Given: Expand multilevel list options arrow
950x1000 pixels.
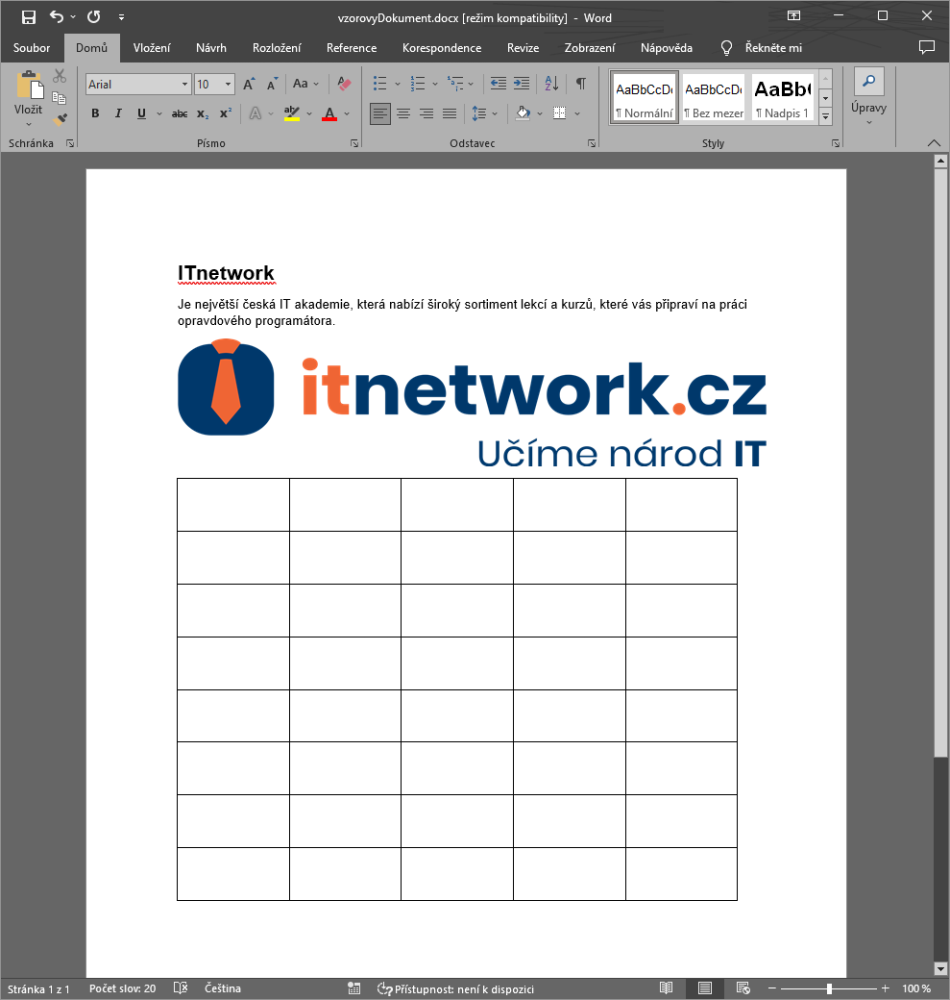Looking at the screenshot, I should click(x=471, y=84).
